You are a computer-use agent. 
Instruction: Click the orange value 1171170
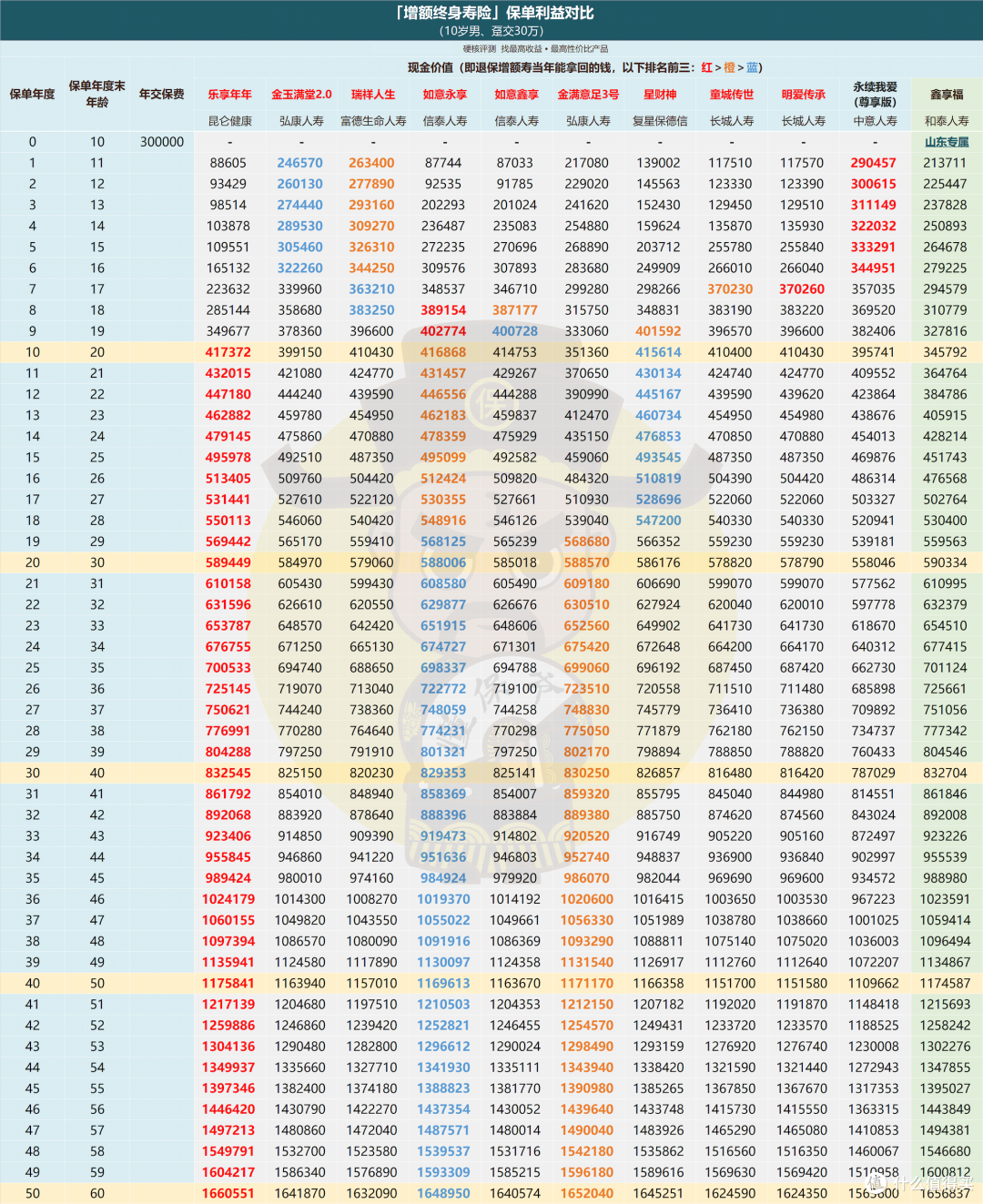587,983
